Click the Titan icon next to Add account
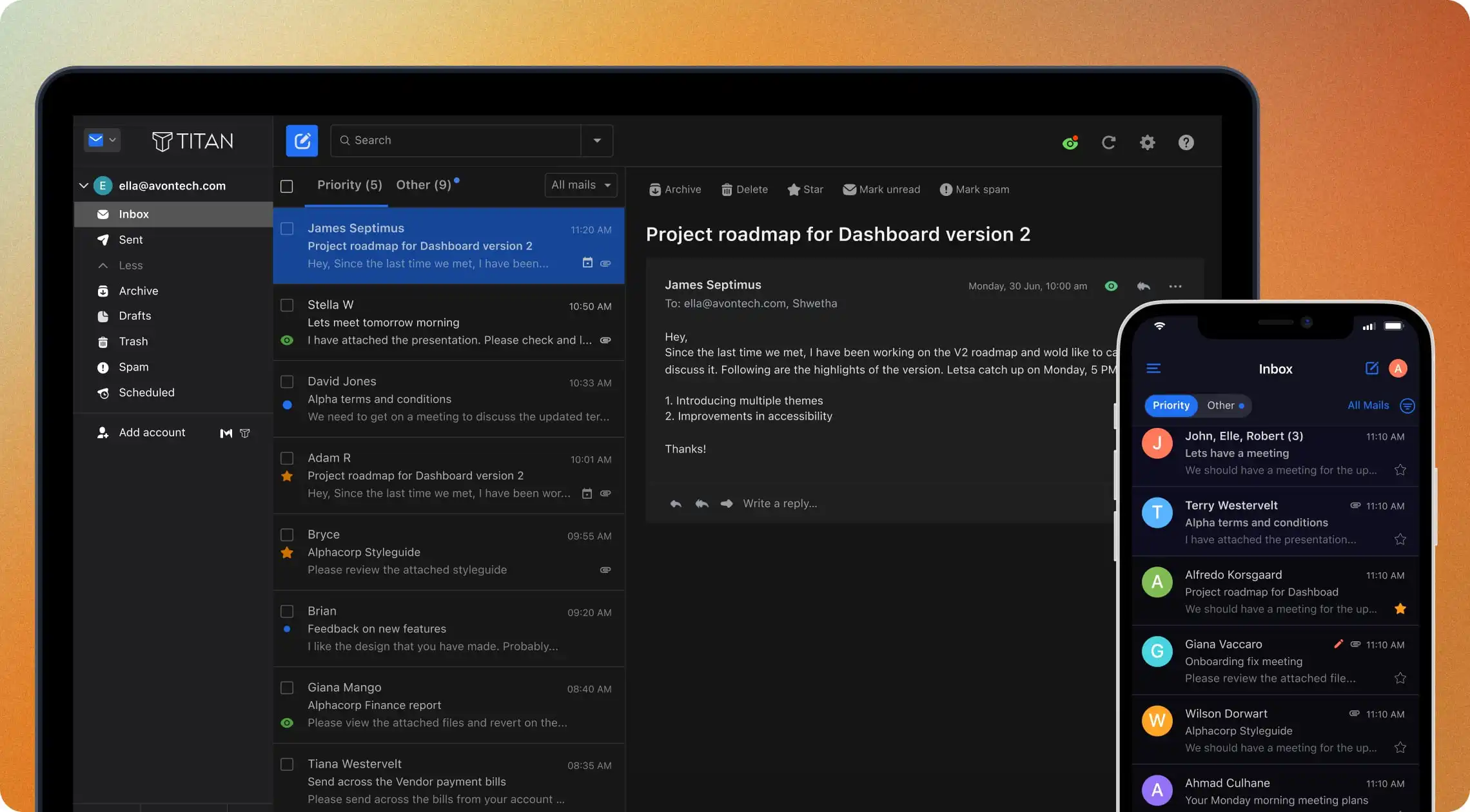 [x=245, y=433]
